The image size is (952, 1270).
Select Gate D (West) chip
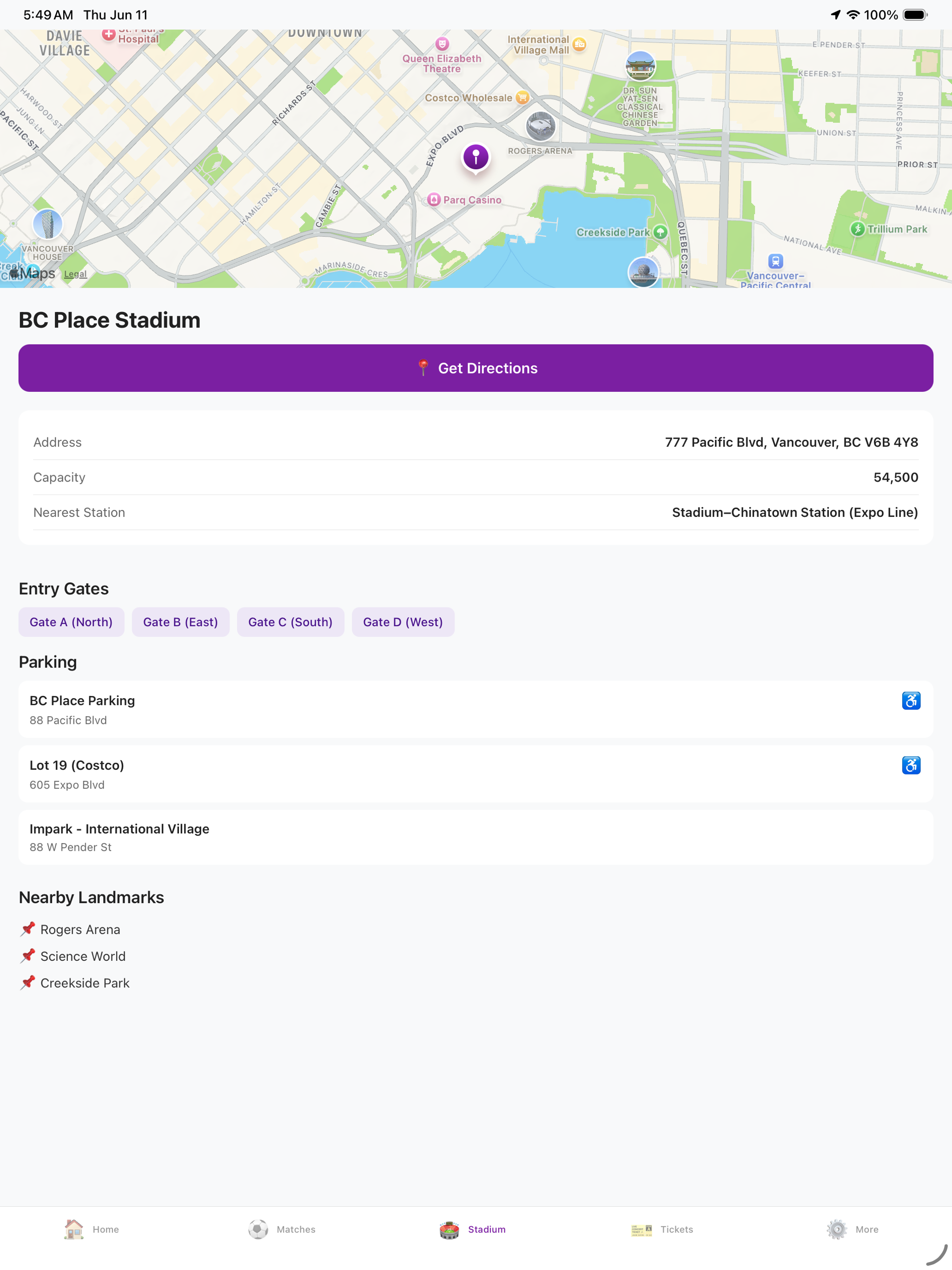[403, 622]
